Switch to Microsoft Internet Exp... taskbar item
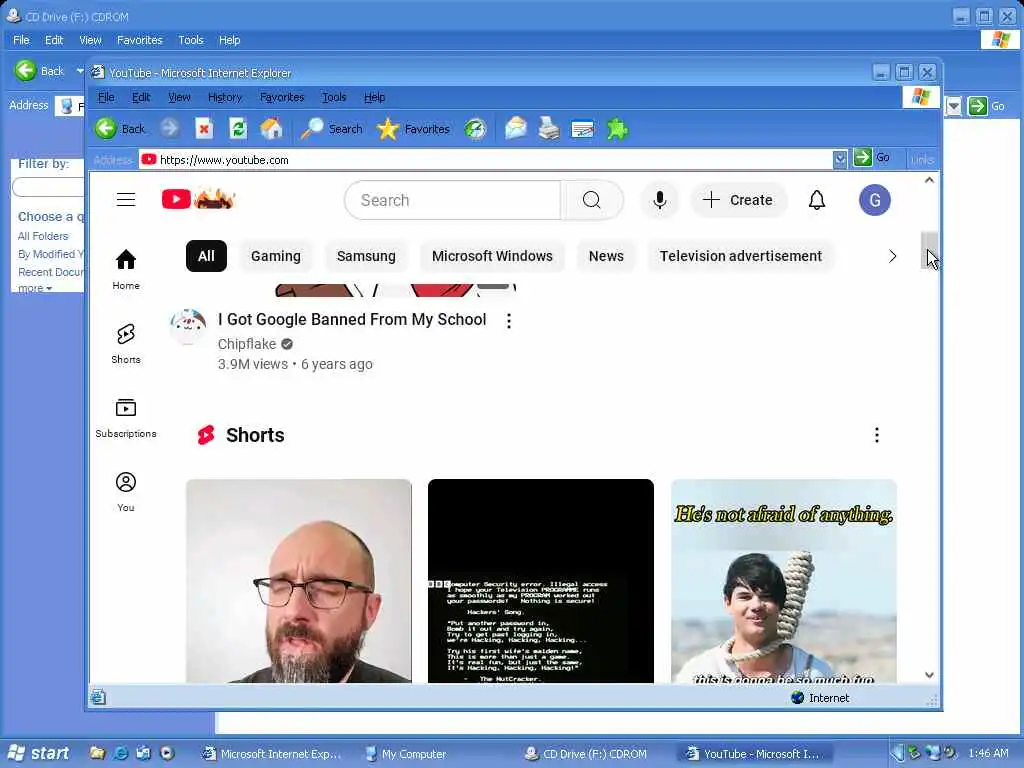Viewport: 1024px width, 768px height. (272, 754)
